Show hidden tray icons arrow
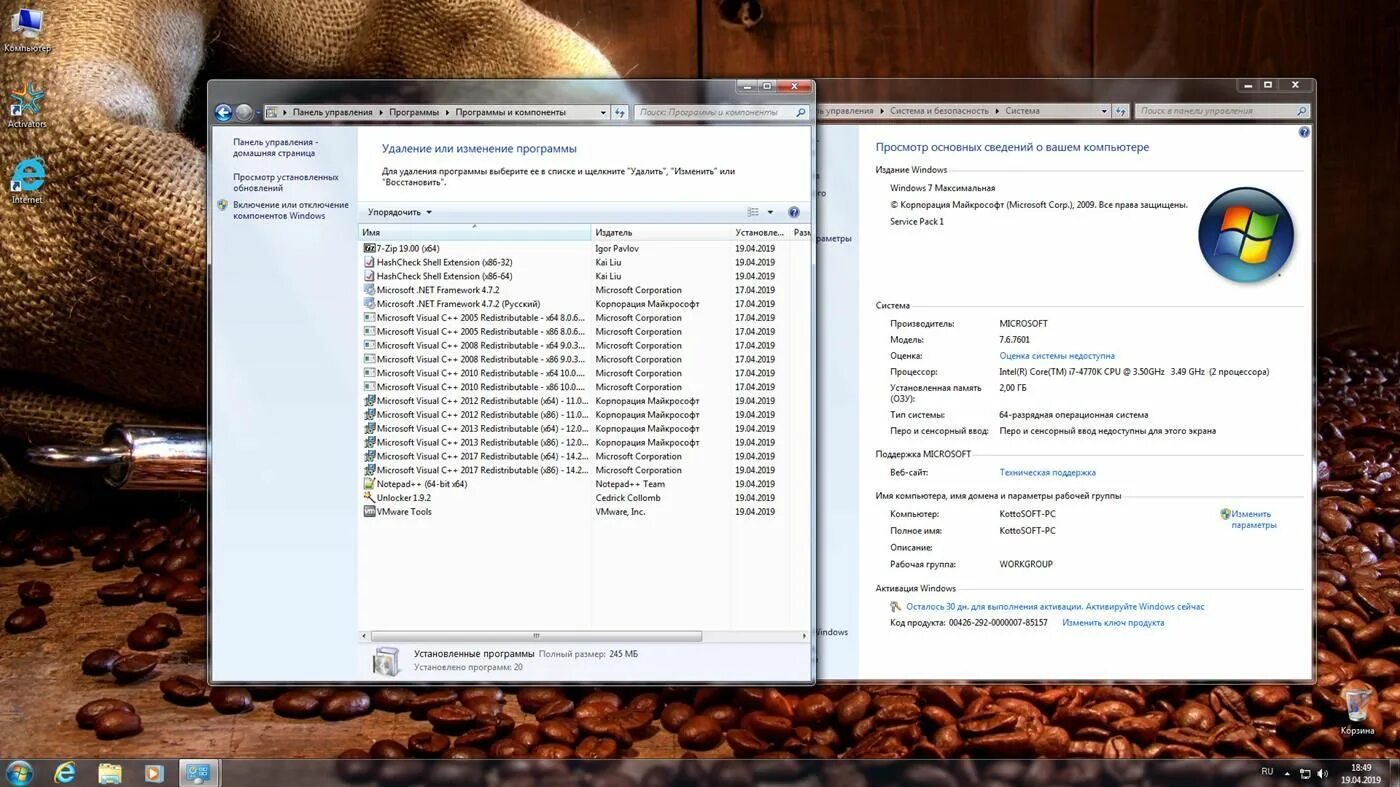 pos(1287,773)
